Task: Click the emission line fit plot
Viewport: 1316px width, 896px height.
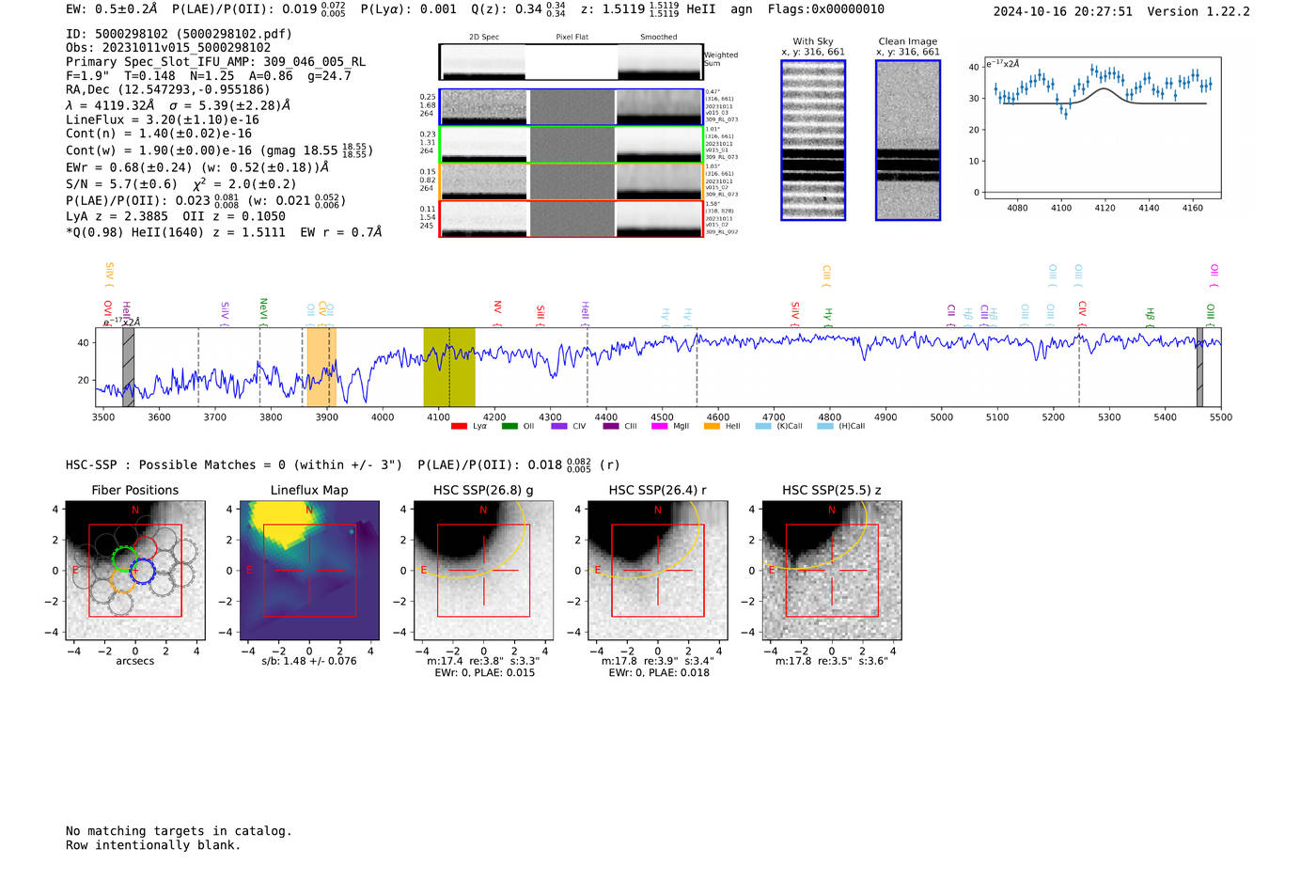Action: click(x=1102, y=129)
